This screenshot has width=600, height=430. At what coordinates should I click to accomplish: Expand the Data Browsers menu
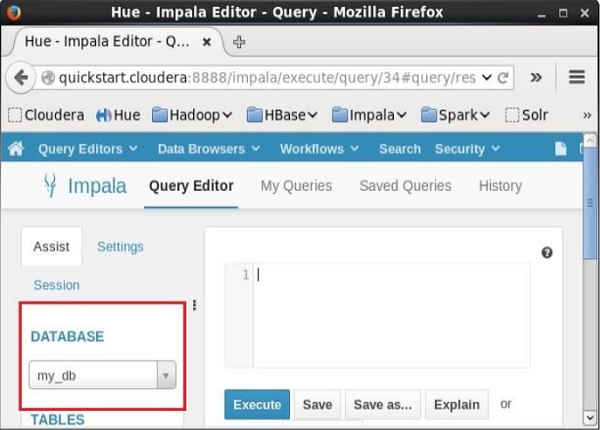coord(208,149)
